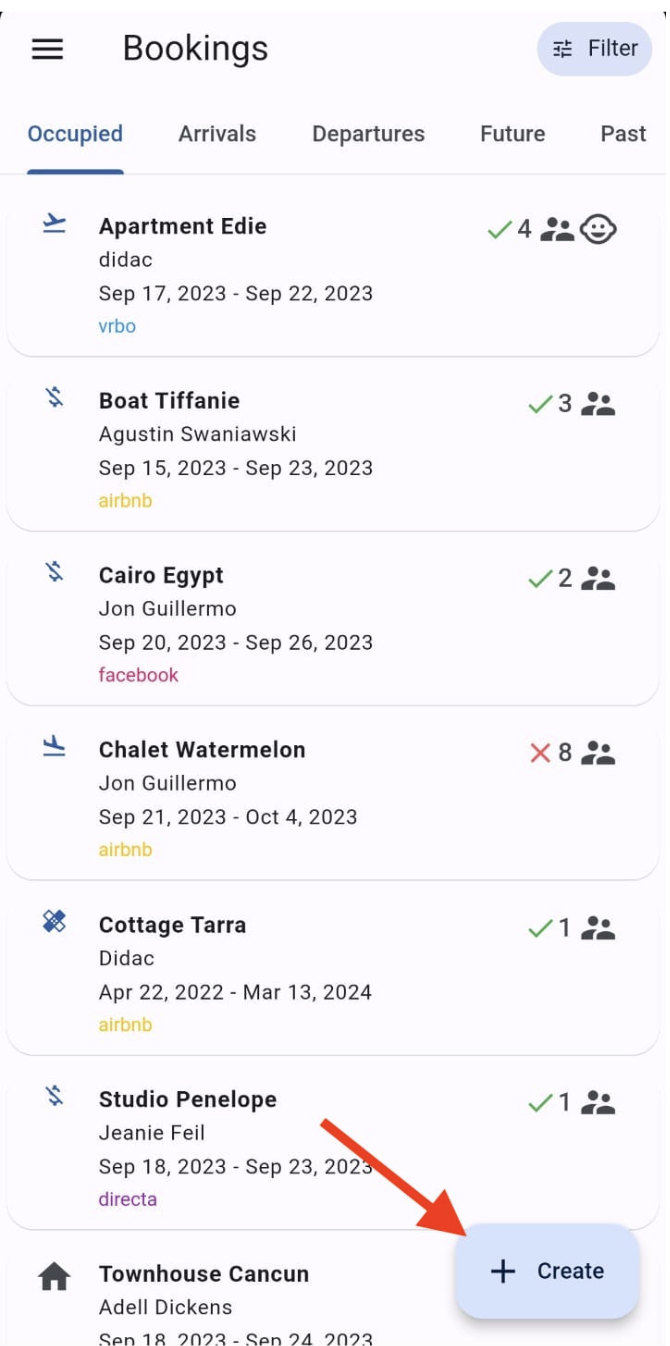Select the Past tab
Image resolution: width=670 pixels, height=1346 pixels.
pos(623,134)
